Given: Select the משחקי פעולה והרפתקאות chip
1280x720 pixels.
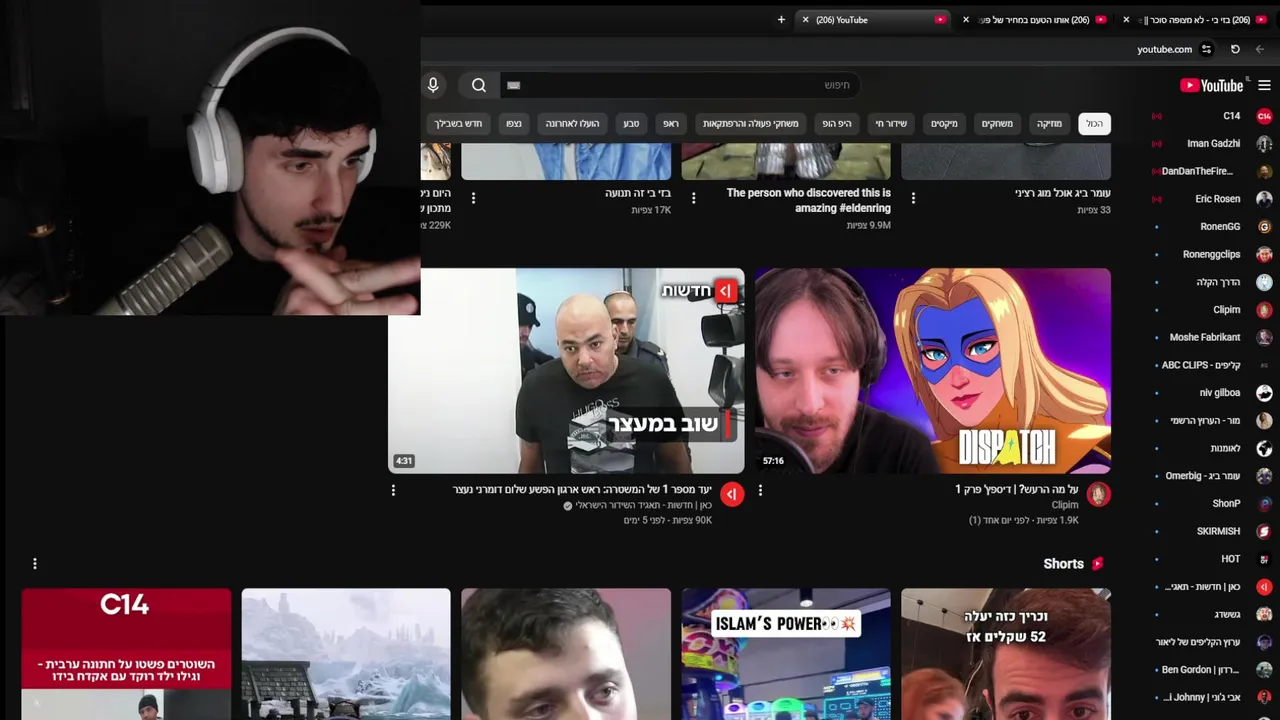Looking at the screenshot, I should pyautogui.click(x=750, y=124).
